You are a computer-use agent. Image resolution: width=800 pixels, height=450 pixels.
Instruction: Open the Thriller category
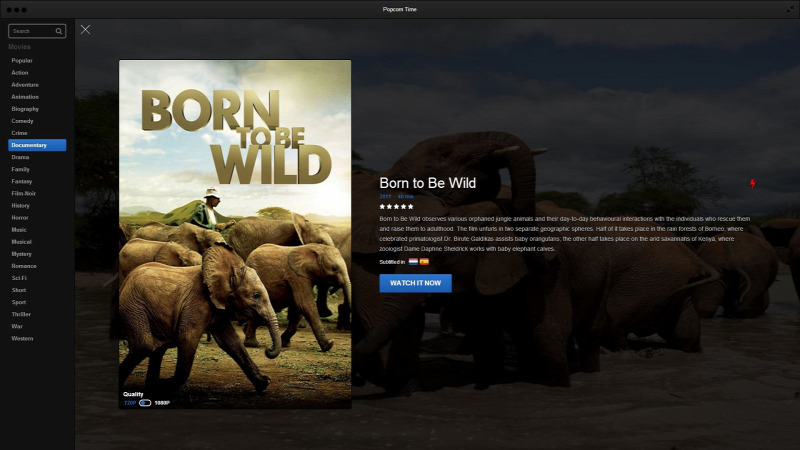point(21,314)
